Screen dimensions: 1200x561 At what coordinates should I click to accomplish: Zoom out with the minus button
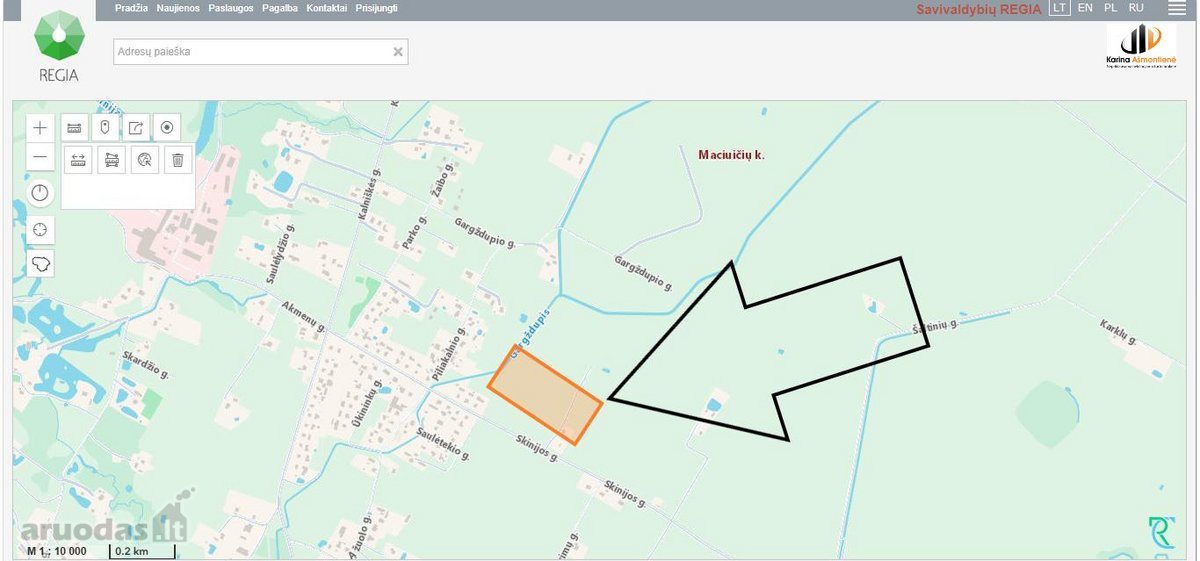40,157
